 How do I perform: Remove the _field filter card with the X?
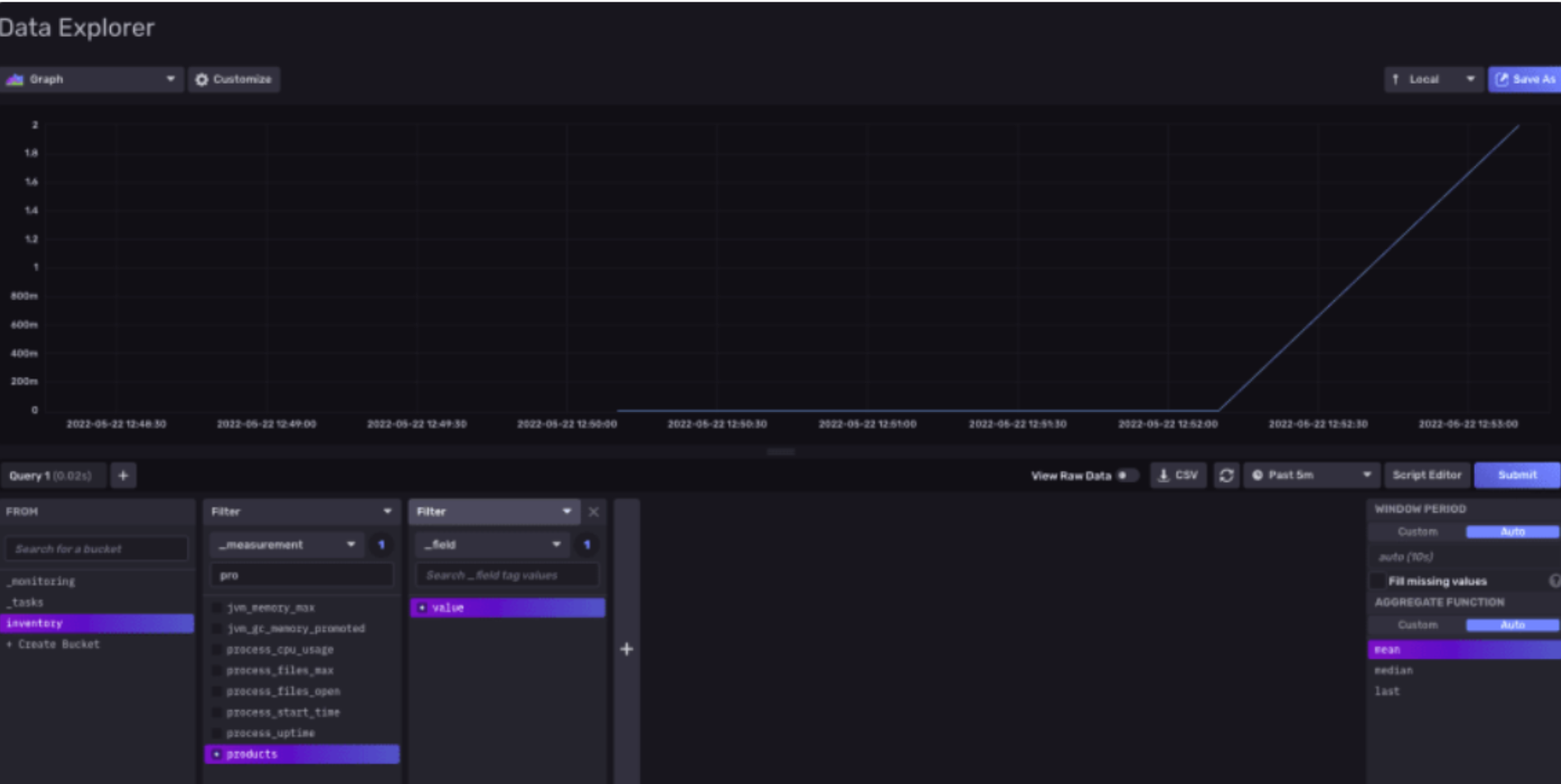click(594, 511)
